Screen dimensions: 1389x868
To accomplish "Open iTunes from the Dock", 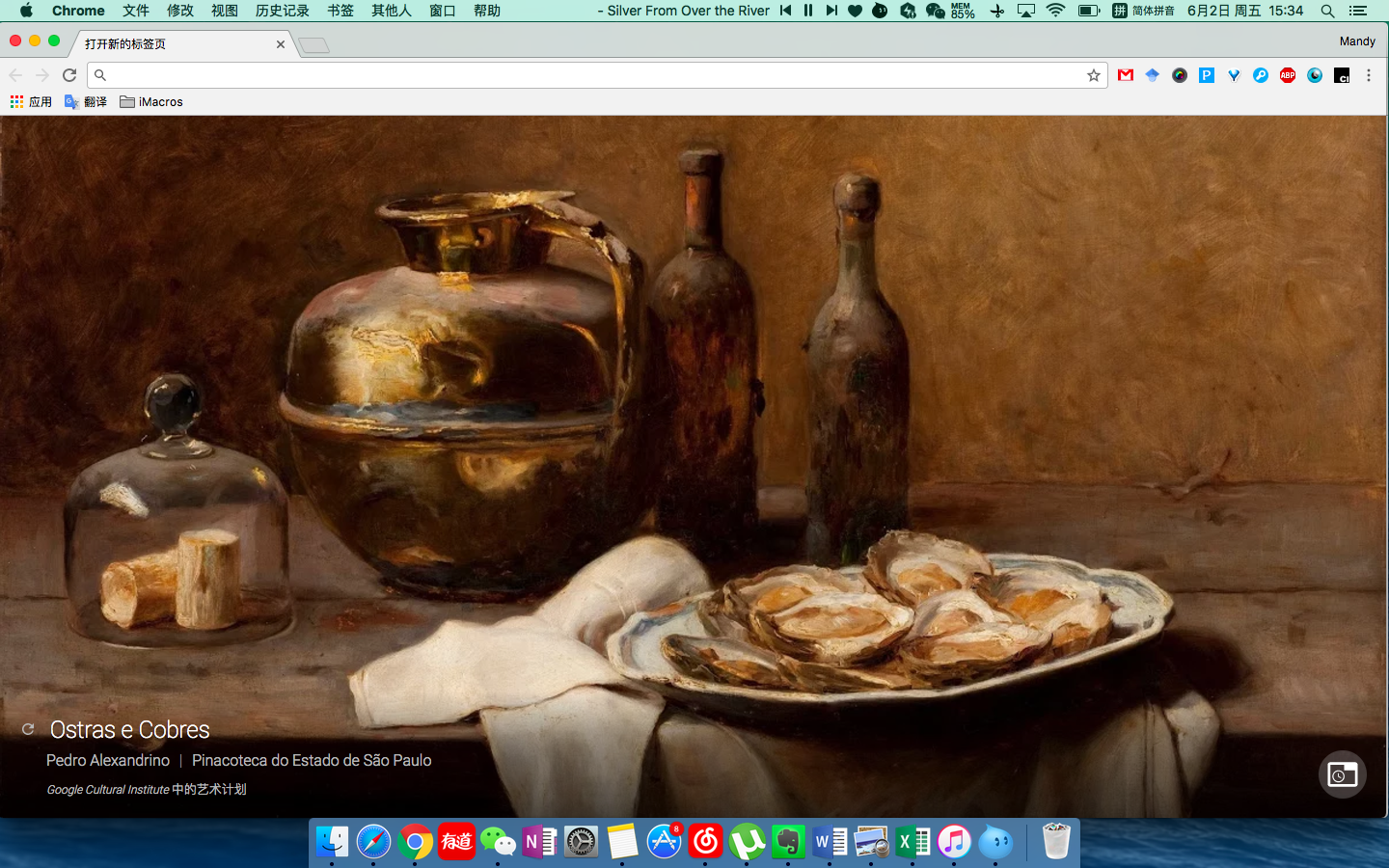I will [954, 842].
